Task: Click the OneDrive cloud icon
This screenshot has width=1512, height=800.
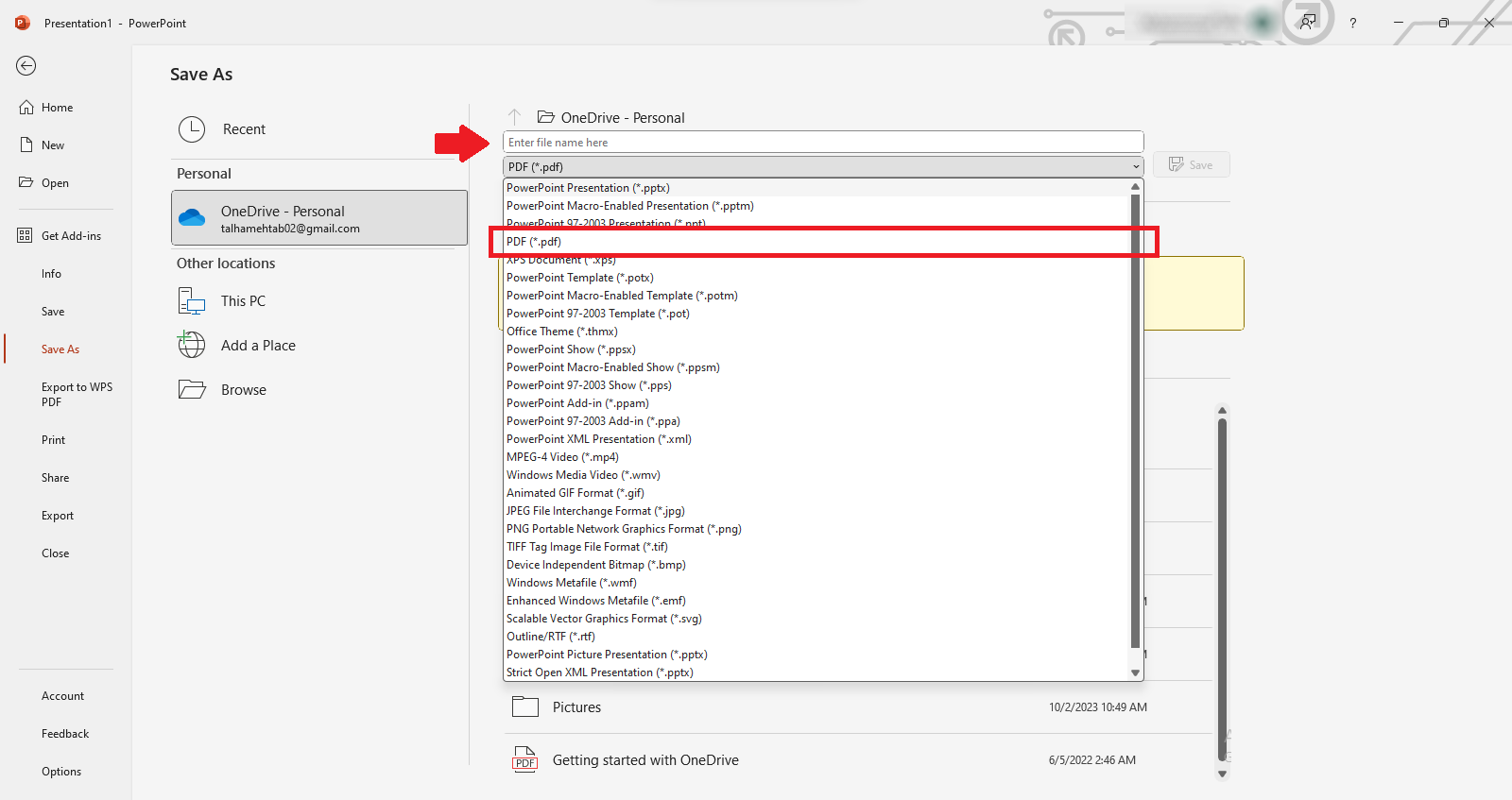Action: 192,218
